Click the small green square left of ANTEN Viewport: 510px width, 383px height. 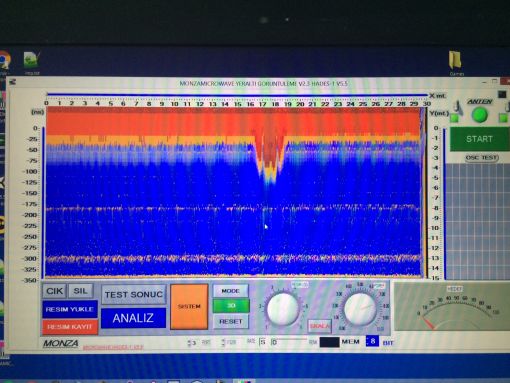454,118
